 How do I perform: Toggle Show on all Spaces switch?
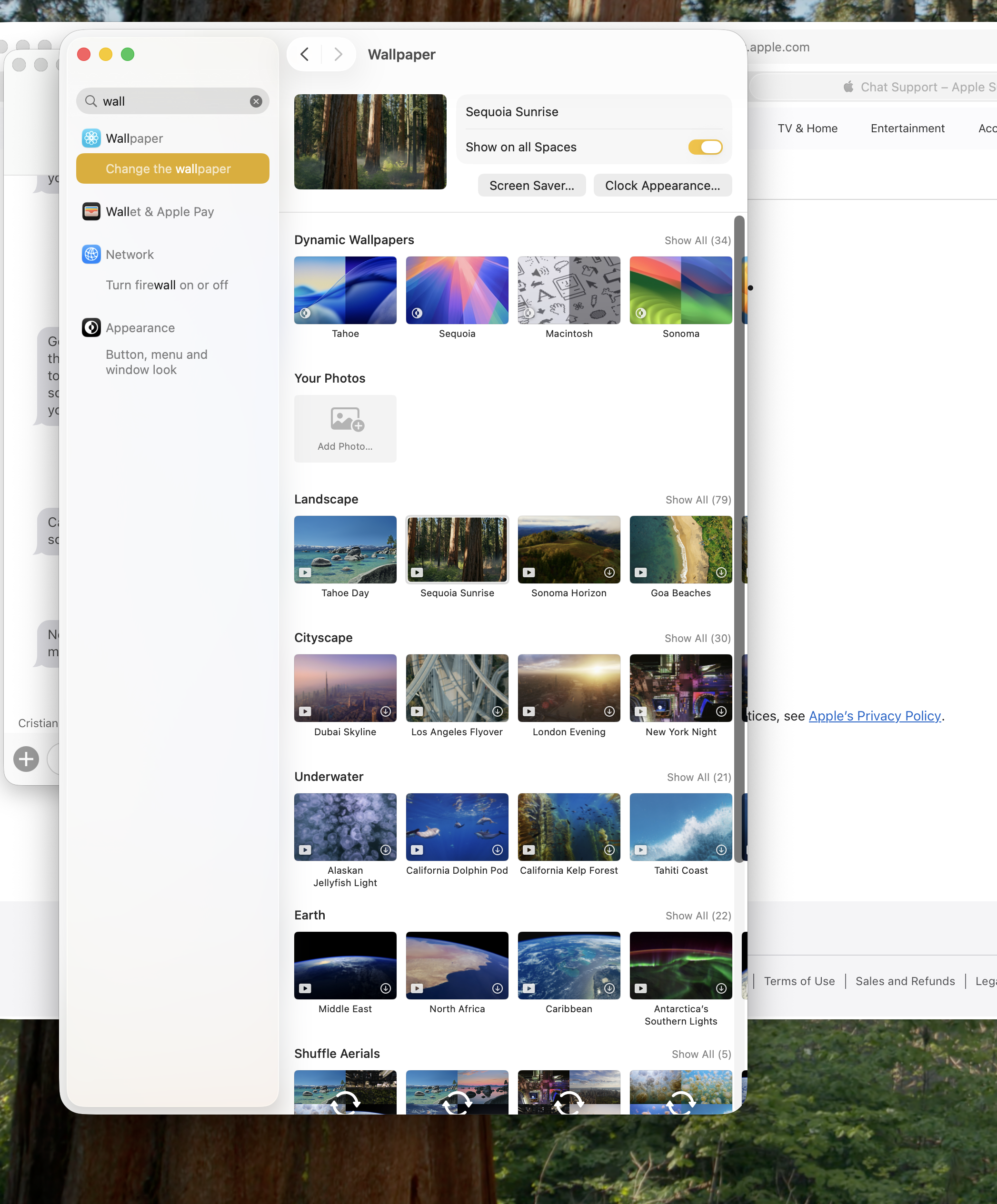pyautogui.click(x=705, y=147)
